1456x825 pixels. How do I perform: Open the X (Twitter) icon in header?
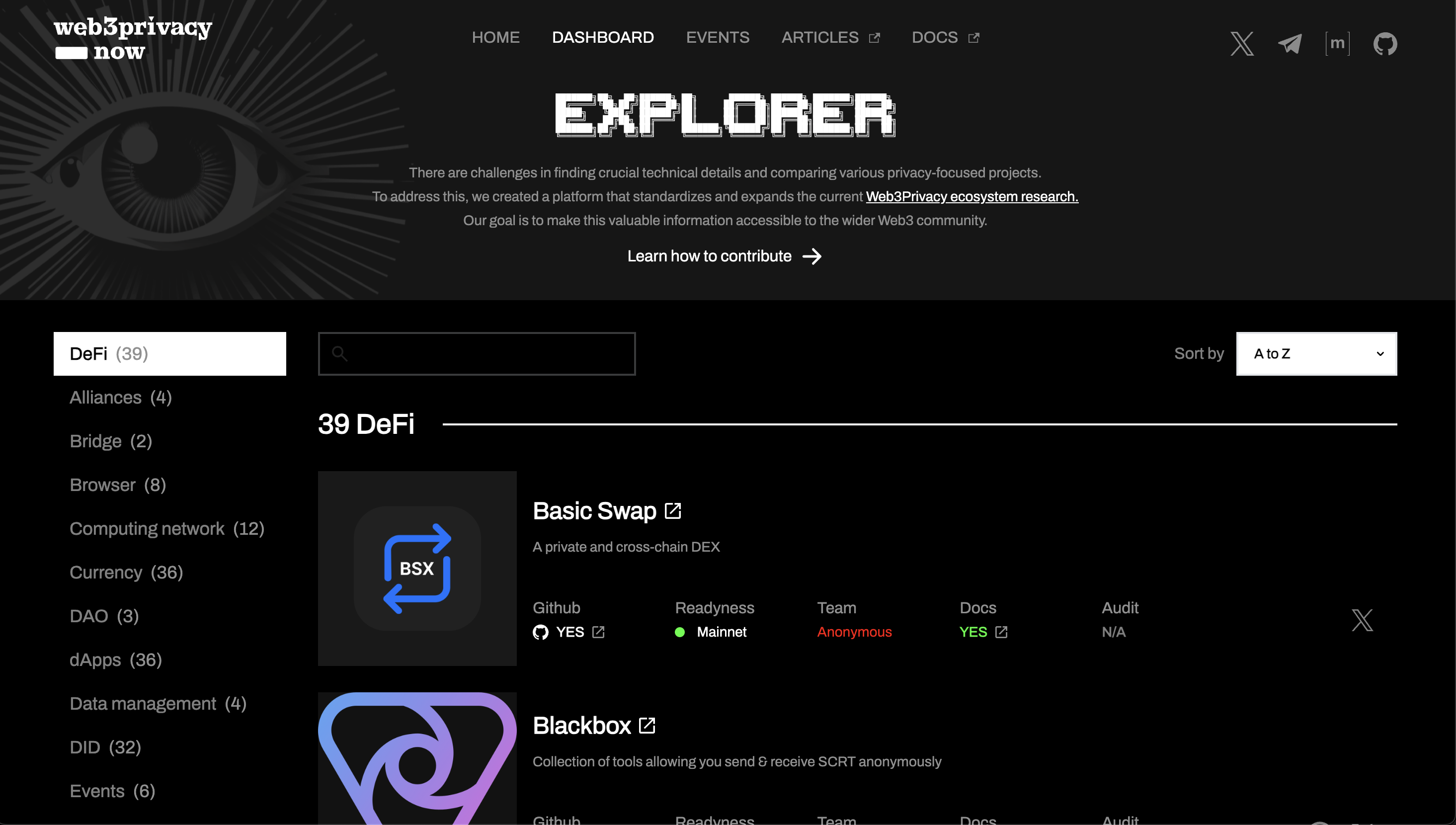1242,44
